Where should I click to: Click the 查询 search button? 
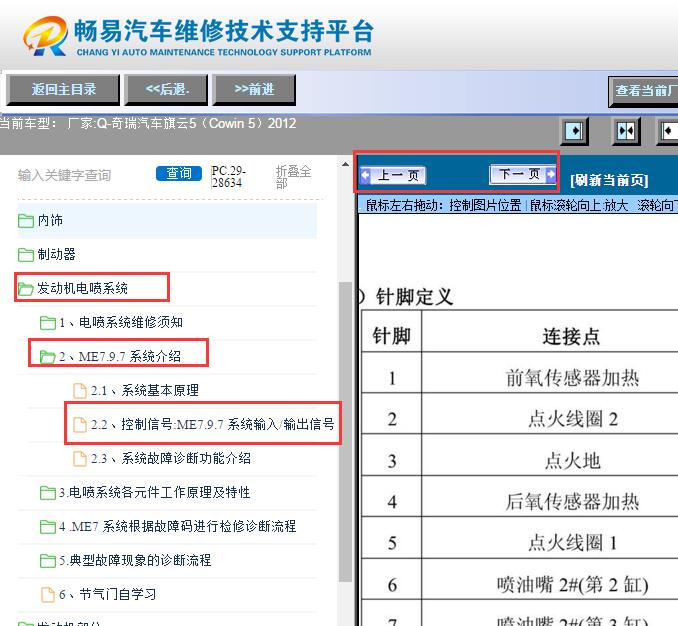179,173
